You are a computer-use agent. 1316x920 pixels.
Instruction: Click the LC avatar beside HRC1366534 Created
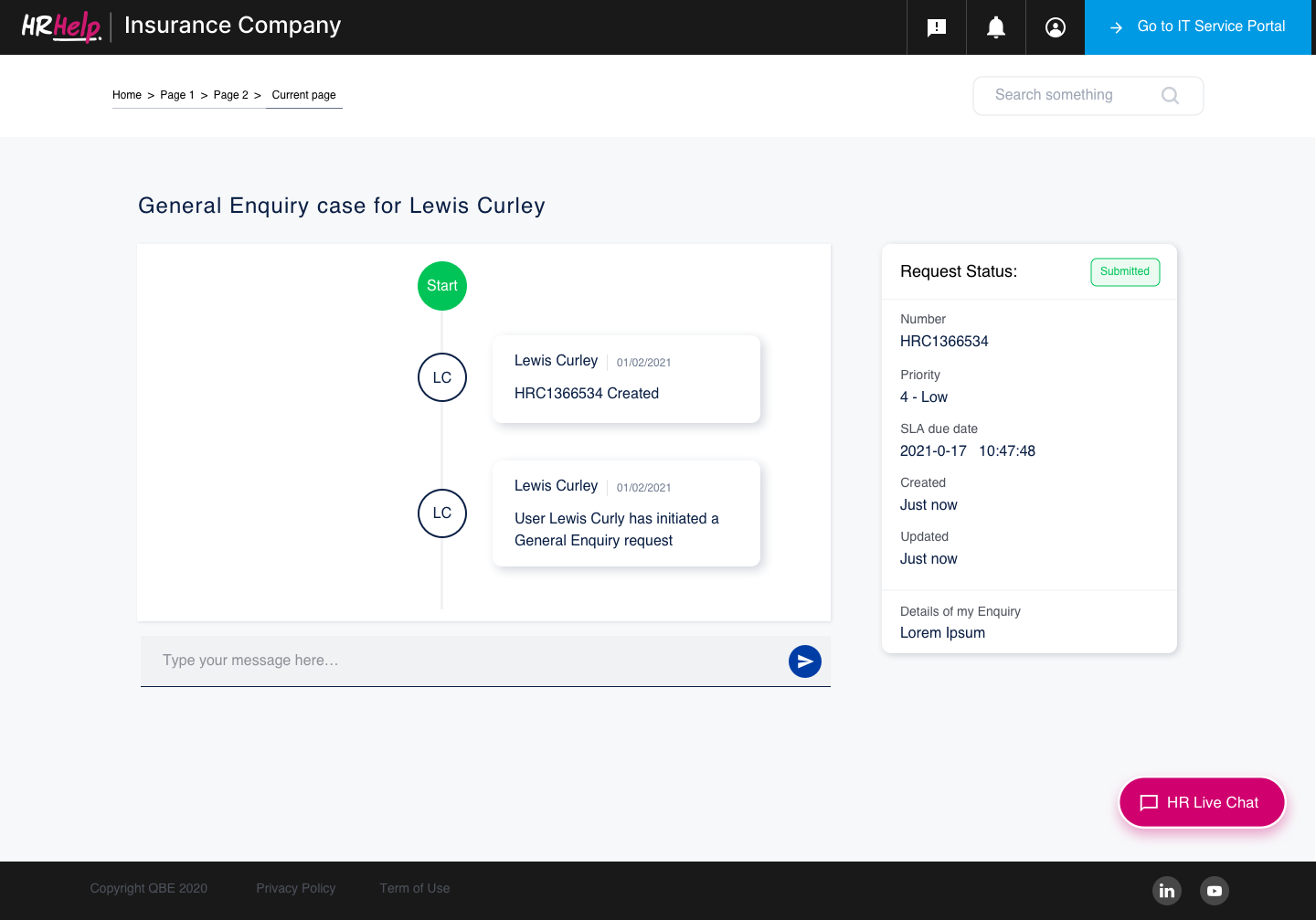(x=442, y=377)
